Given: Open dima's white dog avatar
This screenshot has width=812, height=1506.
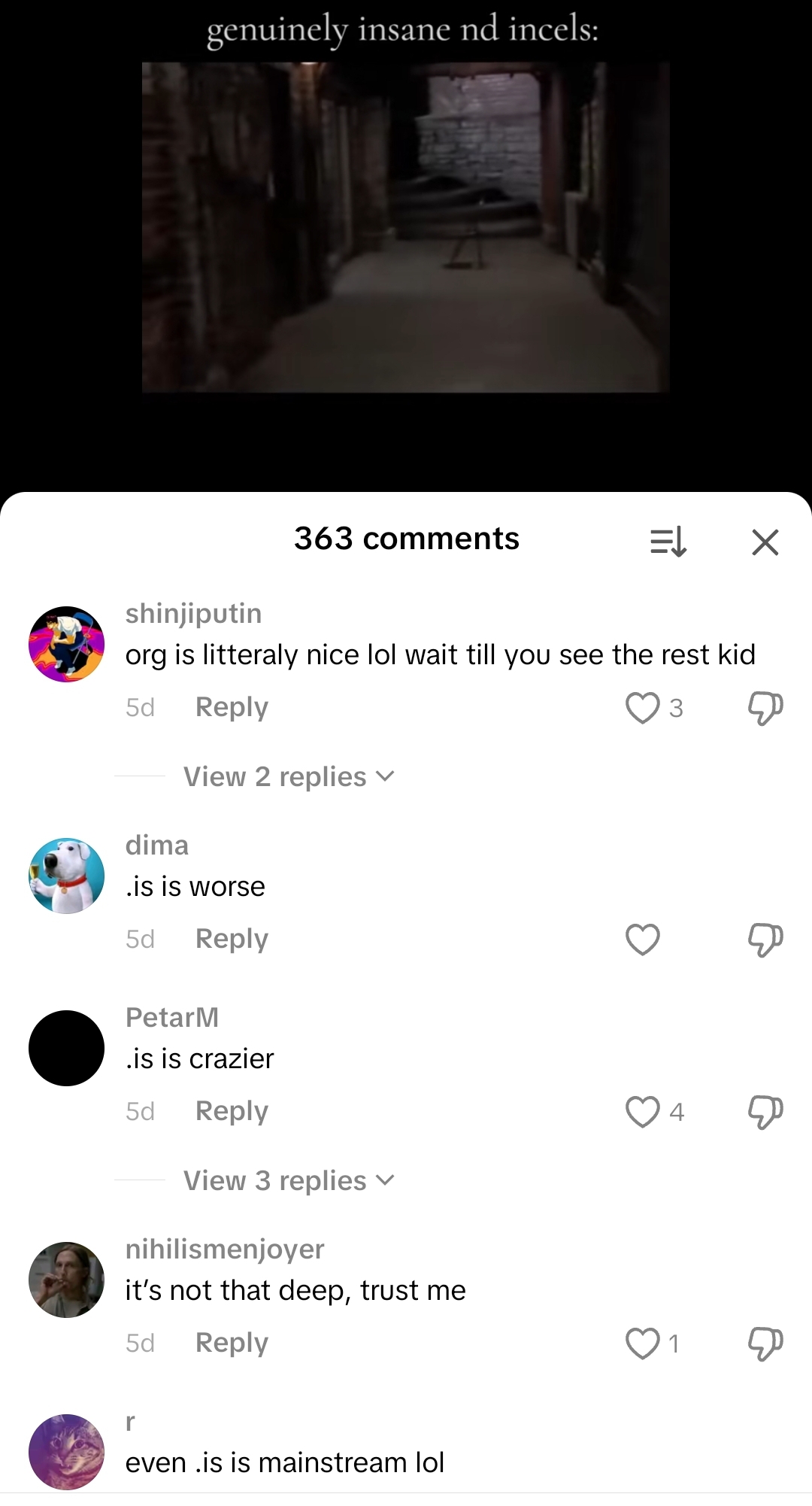Looking at the screenshot, I should (66, 876).
